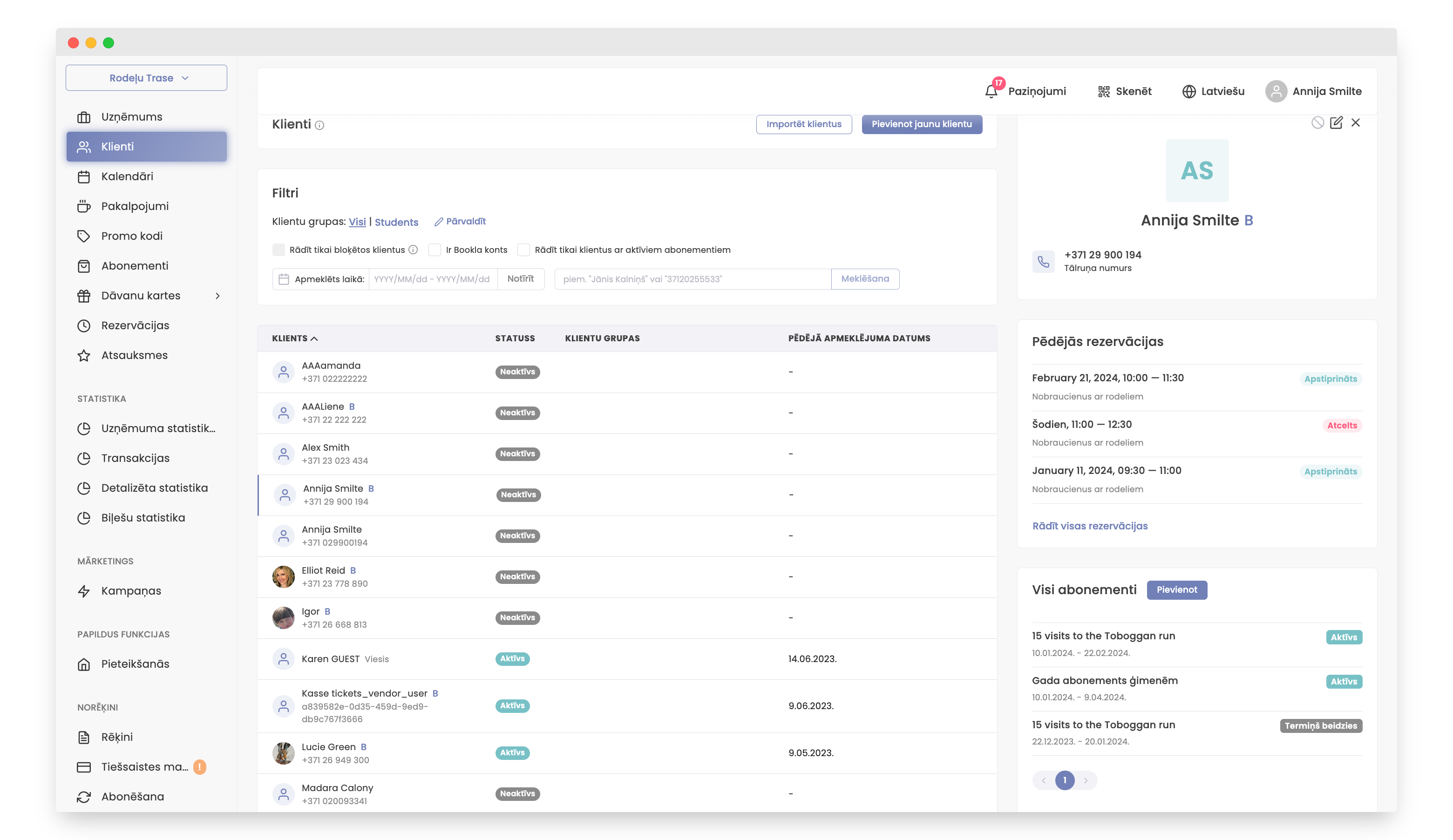Image resolution: width=1453 pixels, height=840 pixels.
Task: Click the edit client pencil icon
Action: click(1335, 123)
